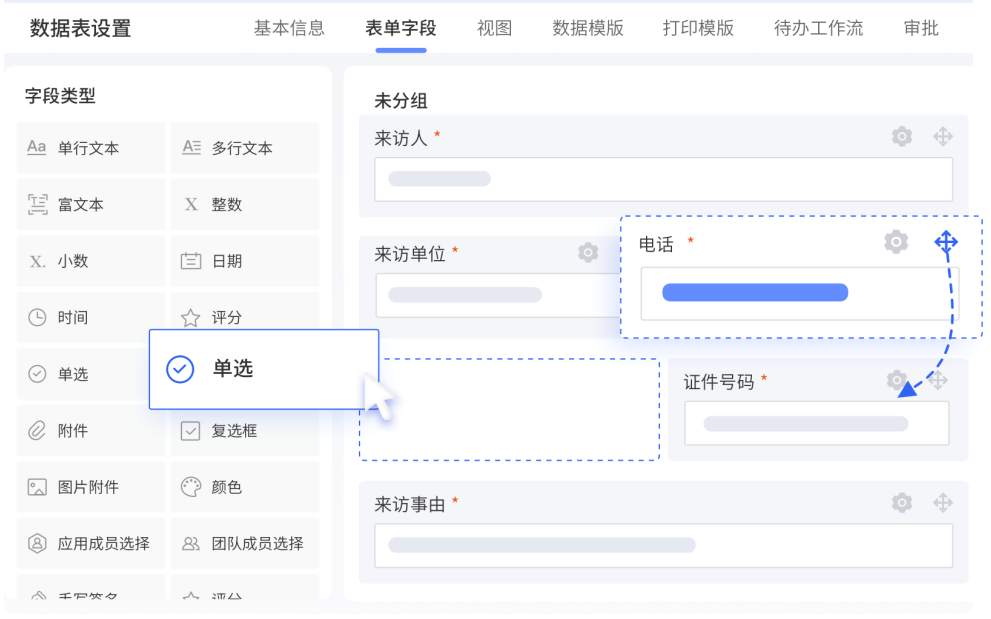The image size is (991, 619).
Task: Click move handle icon of 来访人 field
Action: point(943,137)
